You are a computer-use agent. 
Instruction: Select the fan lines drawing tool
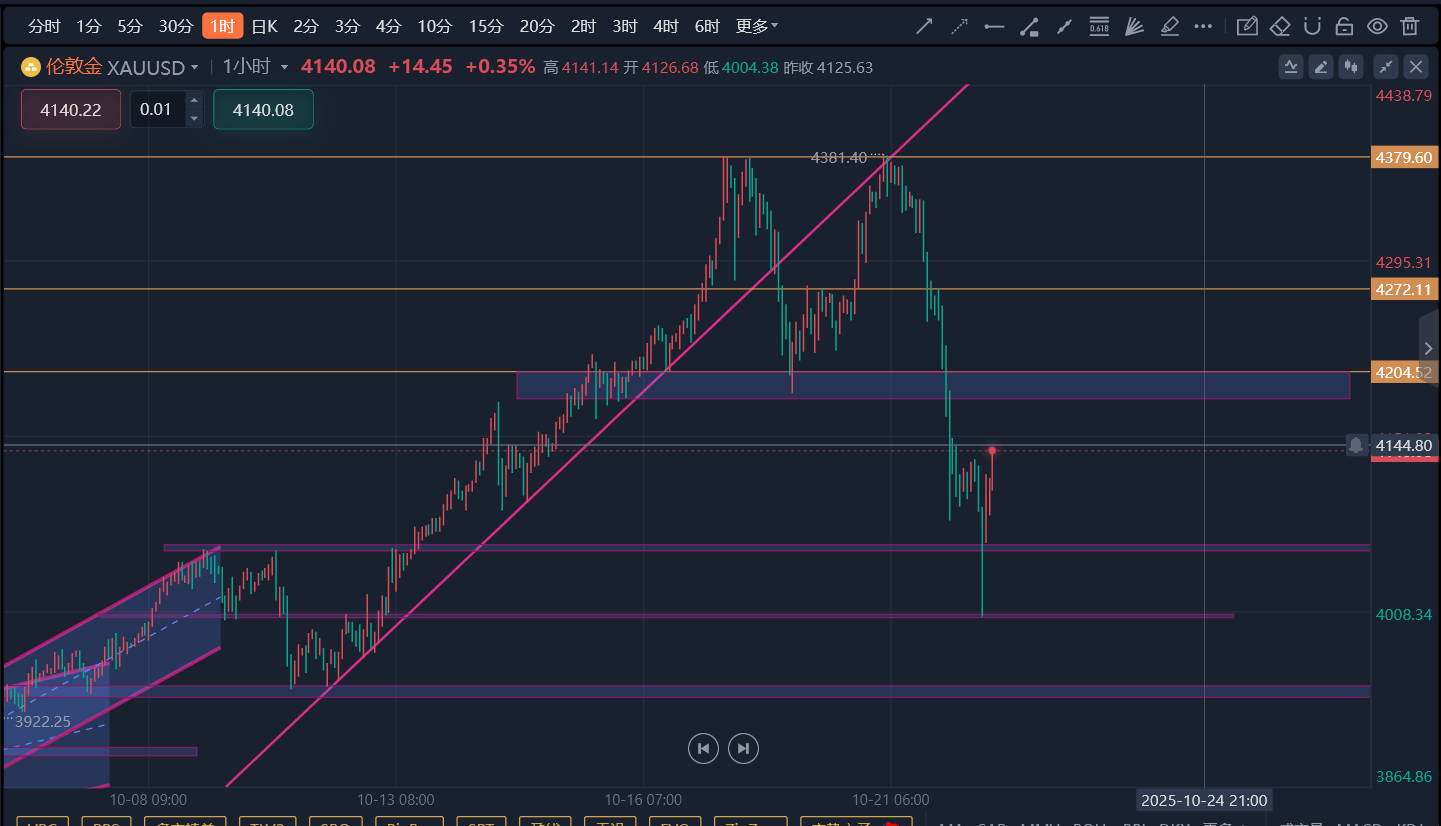tap(1133, 27)
